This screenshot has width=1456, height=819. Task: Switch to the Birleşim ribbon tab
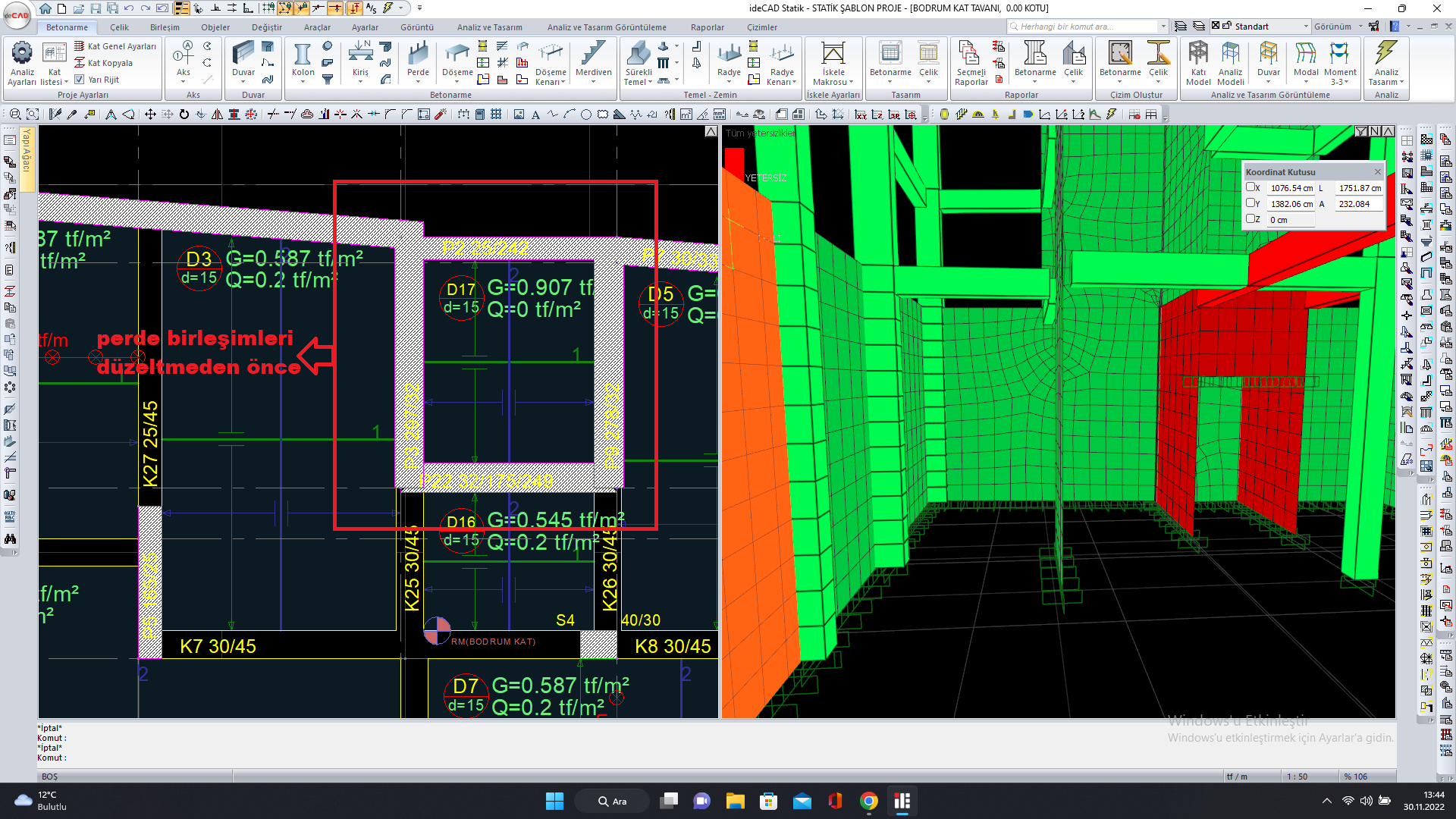pos(165,27)
